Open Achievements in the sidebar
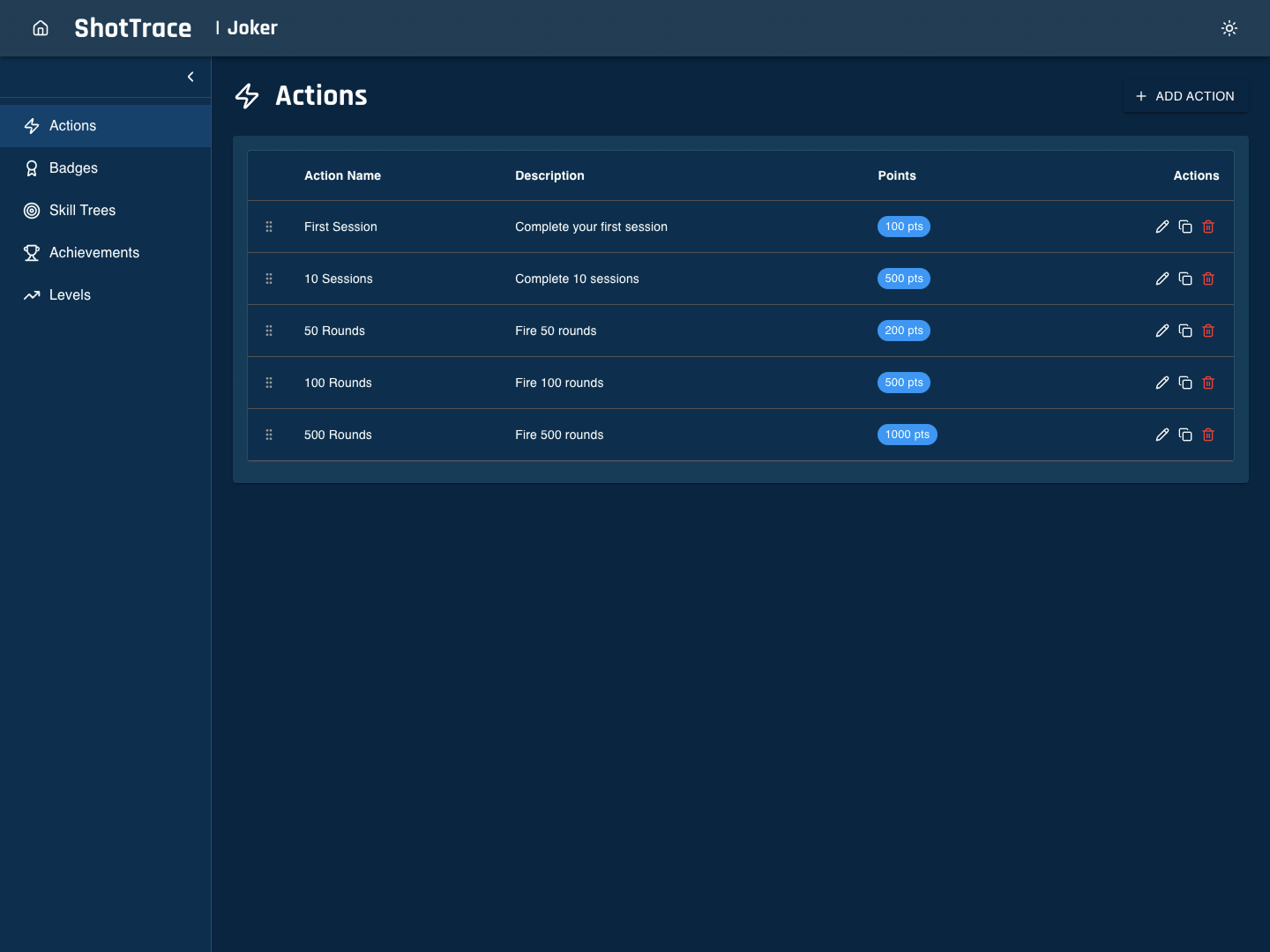This screenshot has width=1270, height=952. [105, 253]
